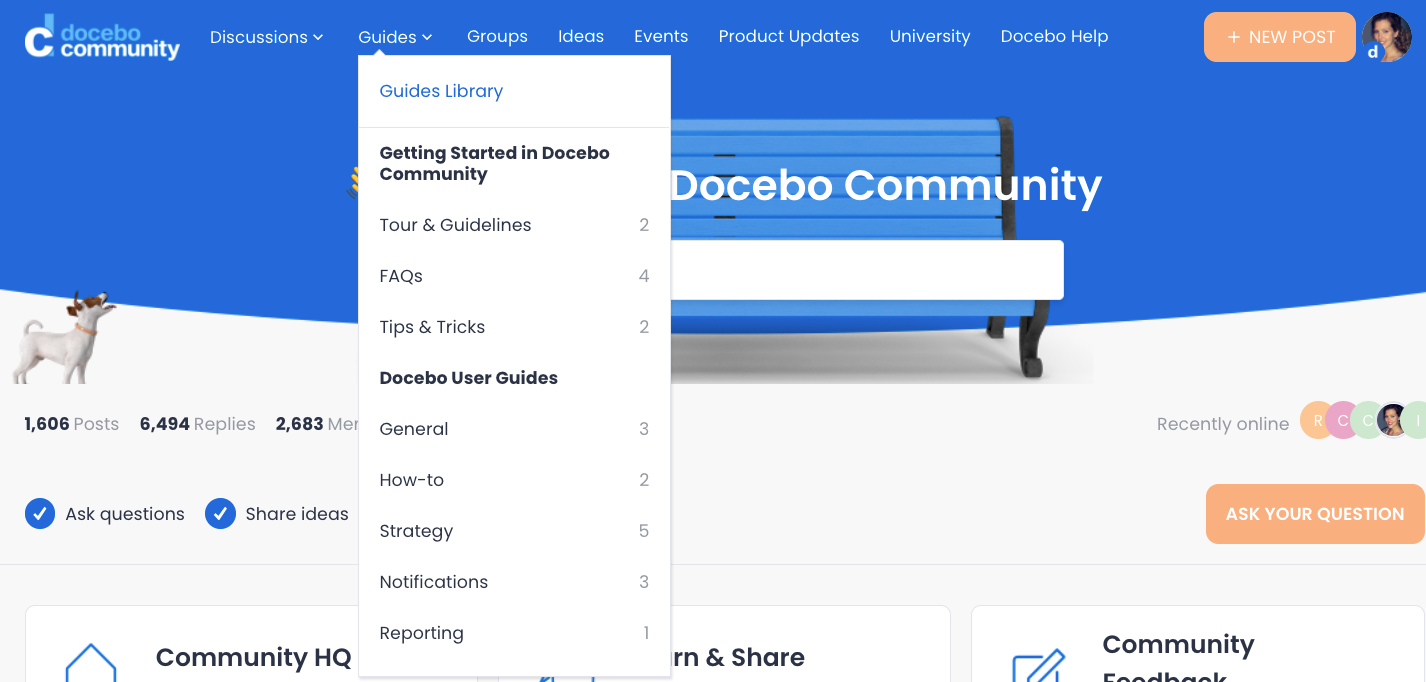Viewport: 1426px width, 682px height.
Task: Click the Community Feedback pencil icon
Action: 1039,665
